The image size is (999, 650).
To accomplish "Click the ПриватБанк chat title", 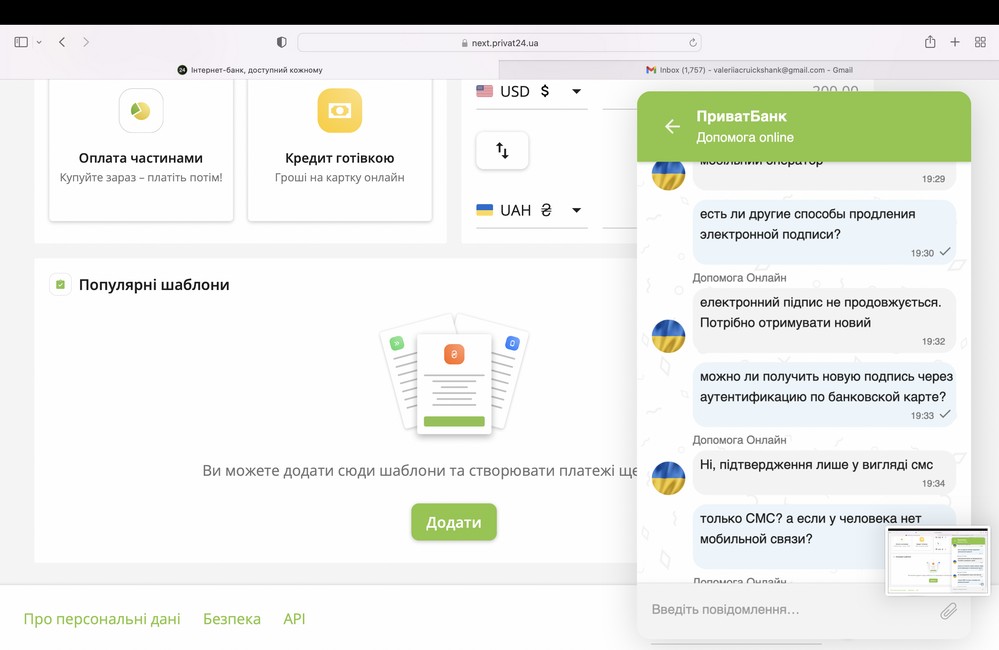I will point(741,116).
